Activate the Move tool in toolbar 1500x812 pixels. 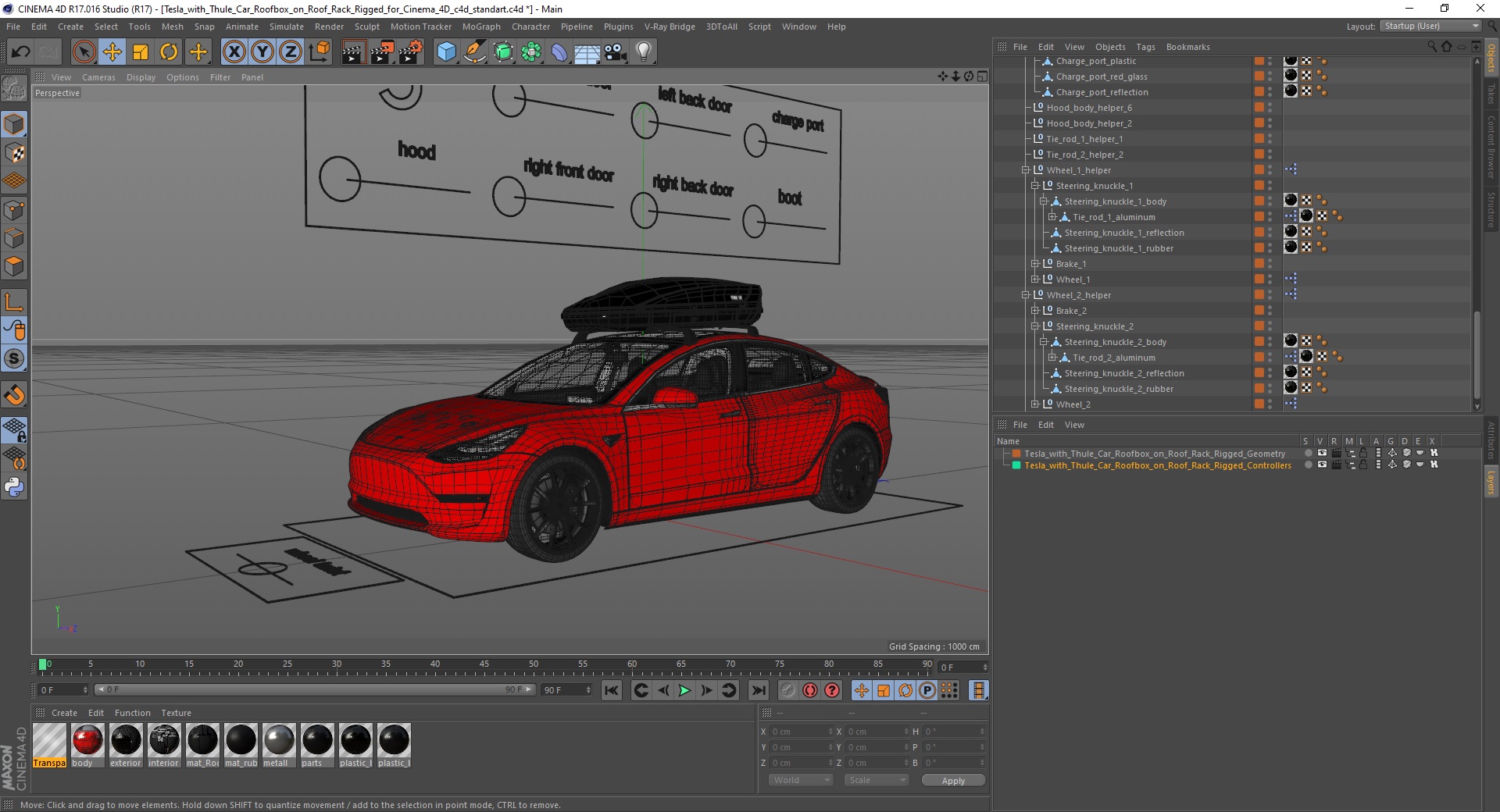pos(112,52)
